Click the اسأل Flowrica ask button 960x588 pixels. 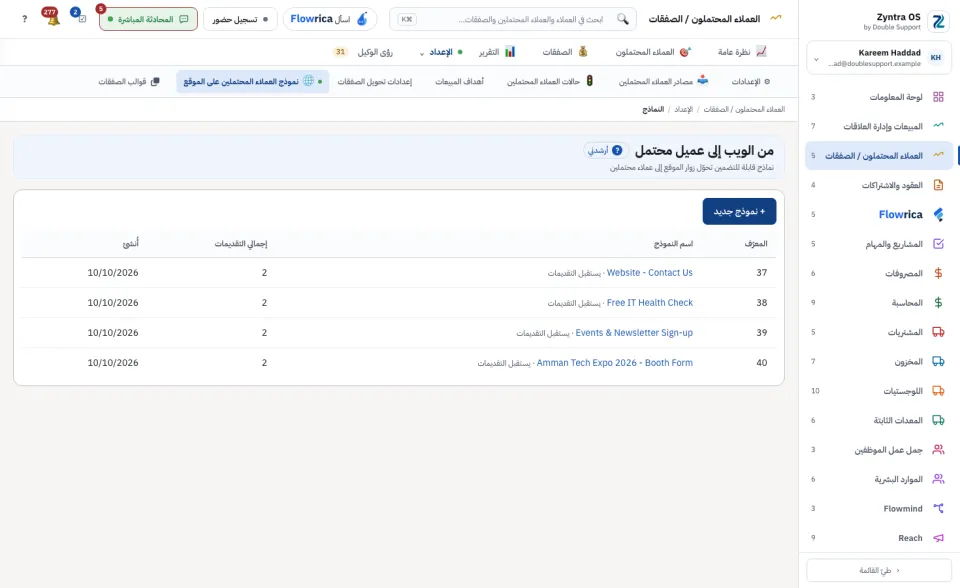[329, 19]
